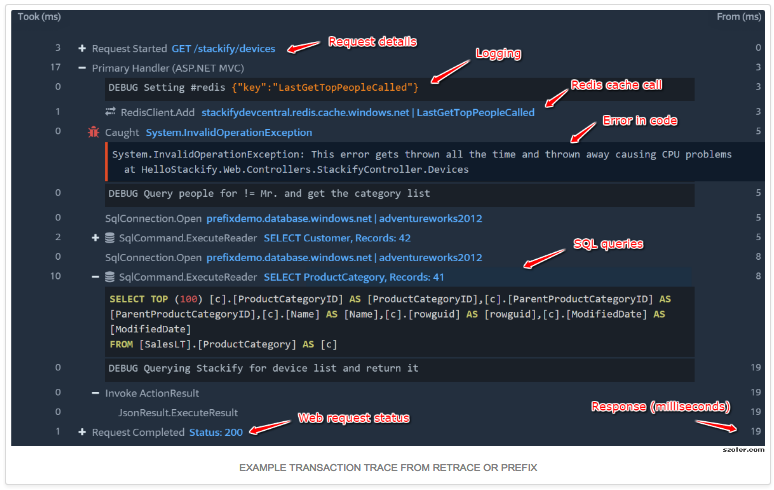
Task: Collapse the Invoke ActionResult section
Action: 95,393
